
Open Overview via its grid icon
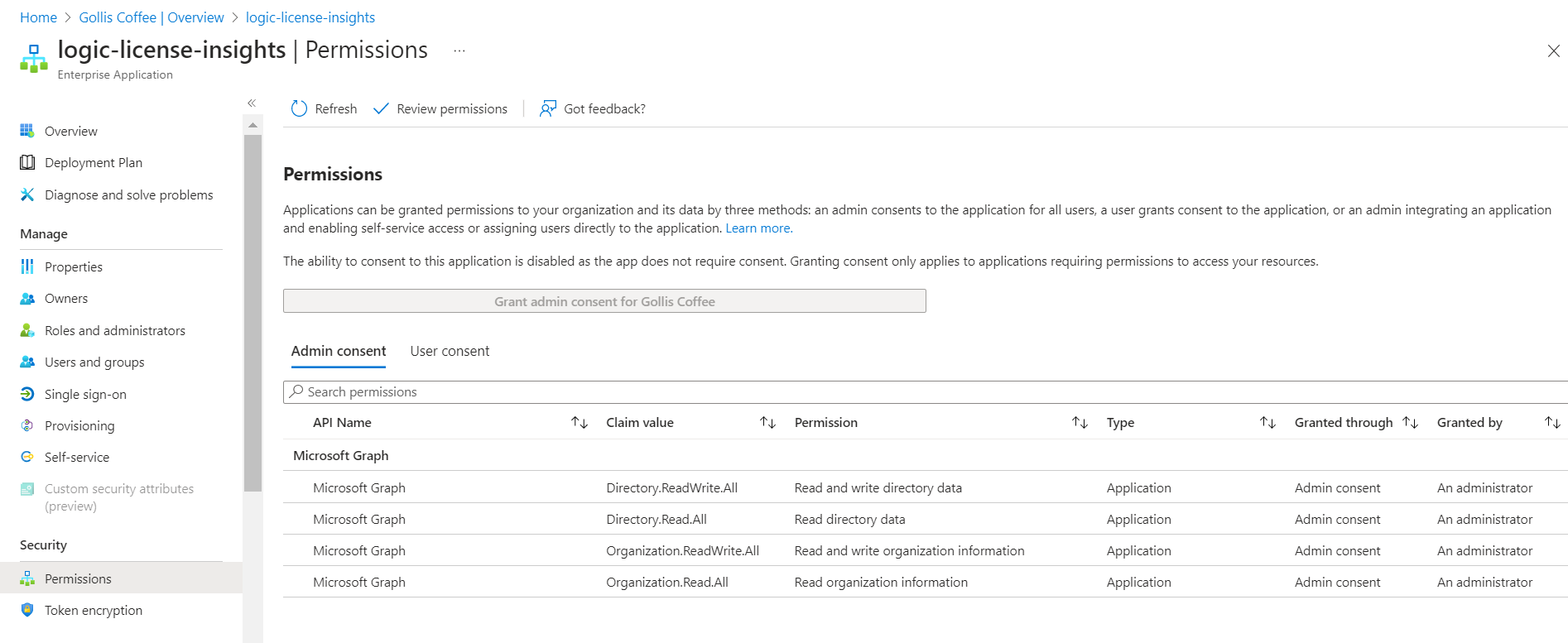pyautogui.click(x=27, y=131)
